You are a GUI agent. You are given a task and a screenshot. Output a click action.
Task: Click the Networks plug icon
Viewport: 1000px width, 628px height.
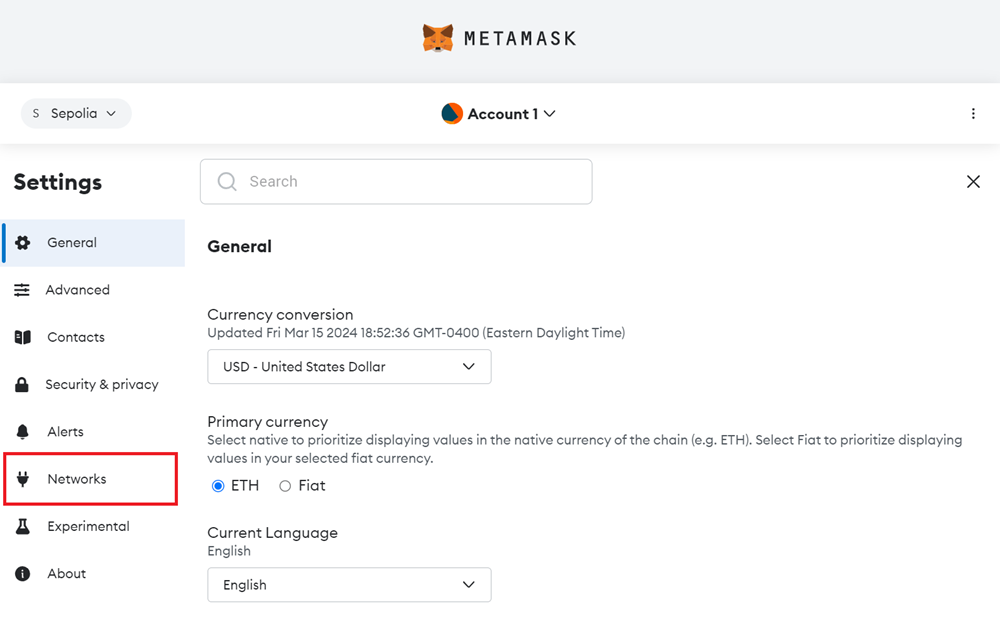[23, 478]
